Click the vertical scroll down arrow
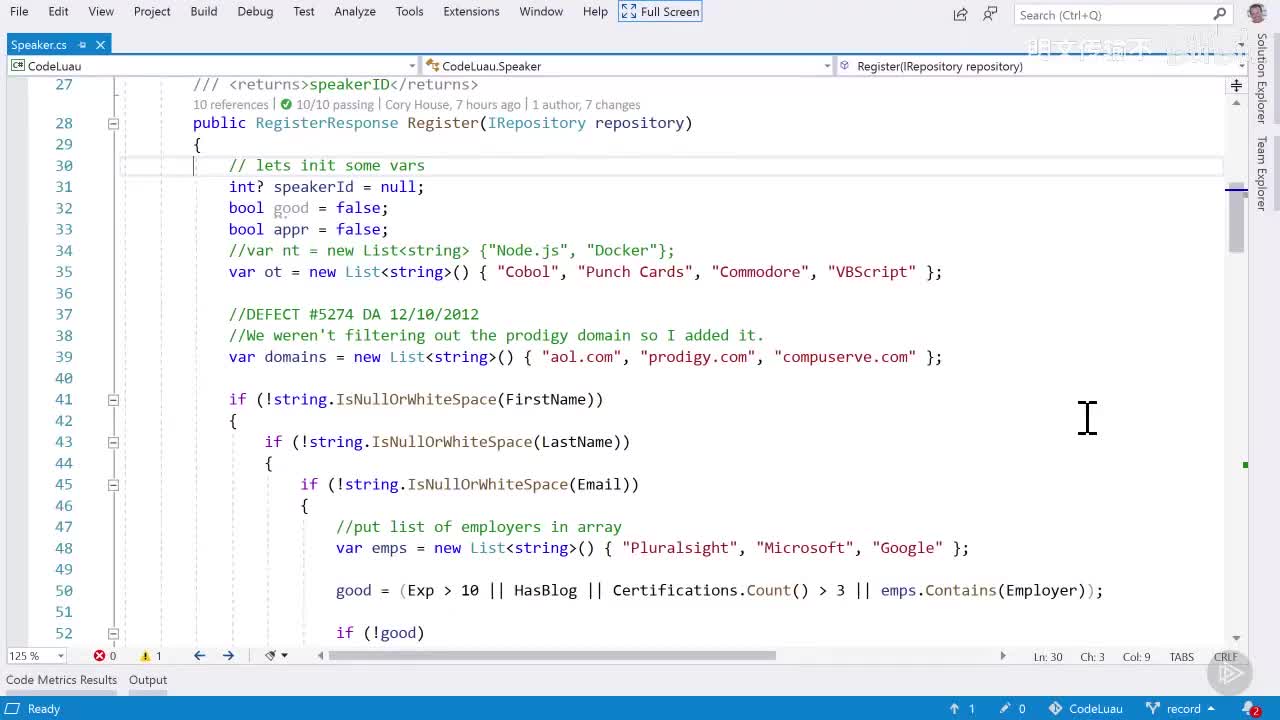 pos(1237,638)
